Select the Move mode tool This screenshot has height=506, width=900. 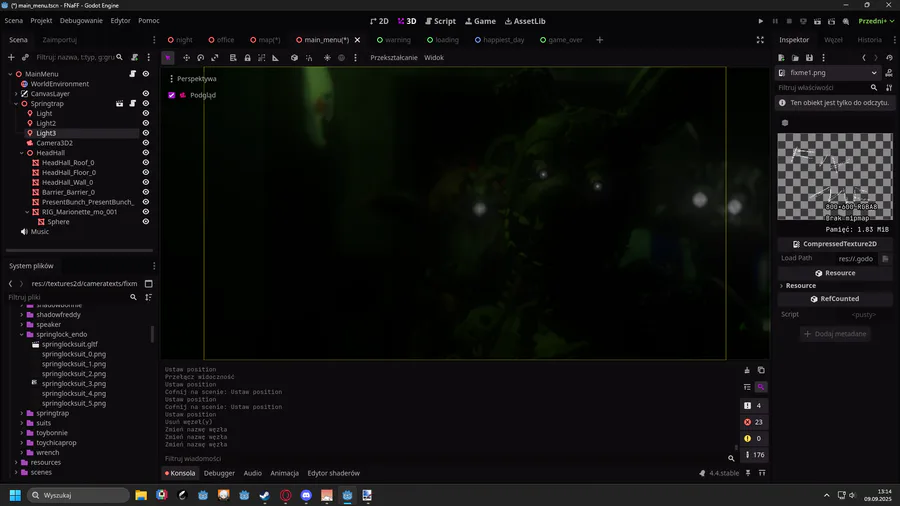pyautogui.click(x=187, y=57)
